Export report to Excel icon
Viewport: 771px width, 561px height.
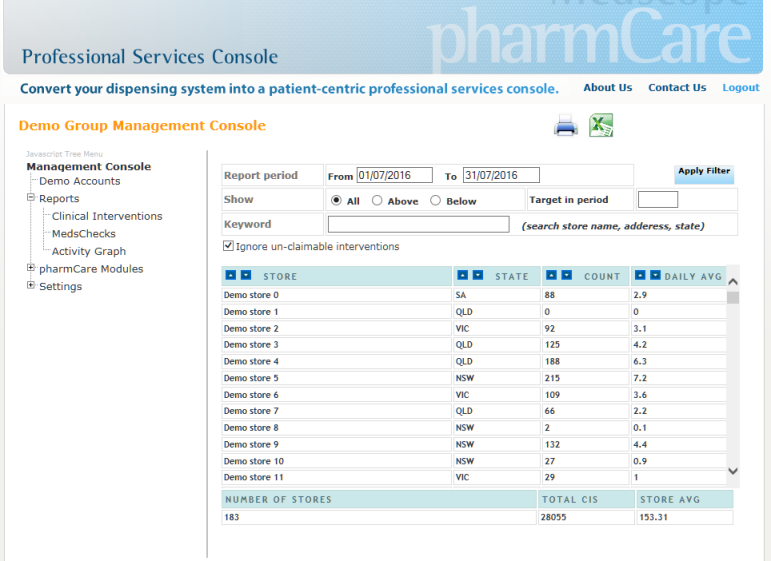[601, 125]
